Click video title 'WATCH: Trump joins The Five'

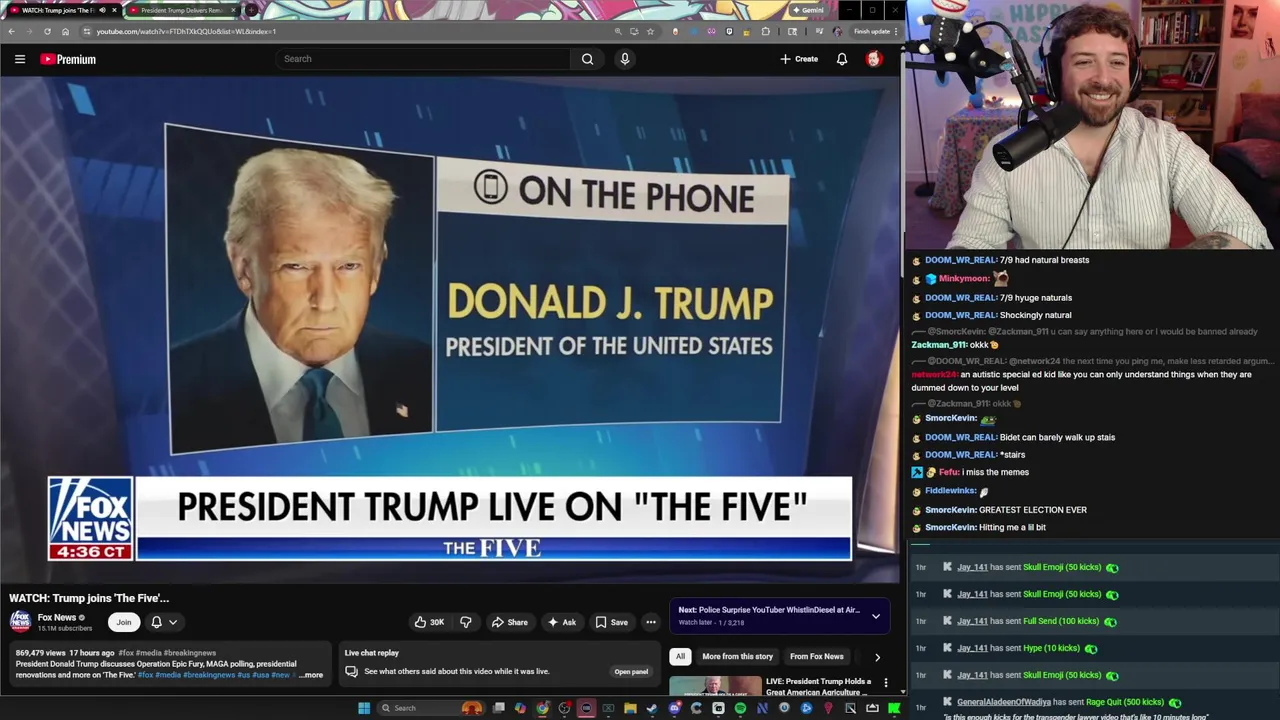coord(89,598)
